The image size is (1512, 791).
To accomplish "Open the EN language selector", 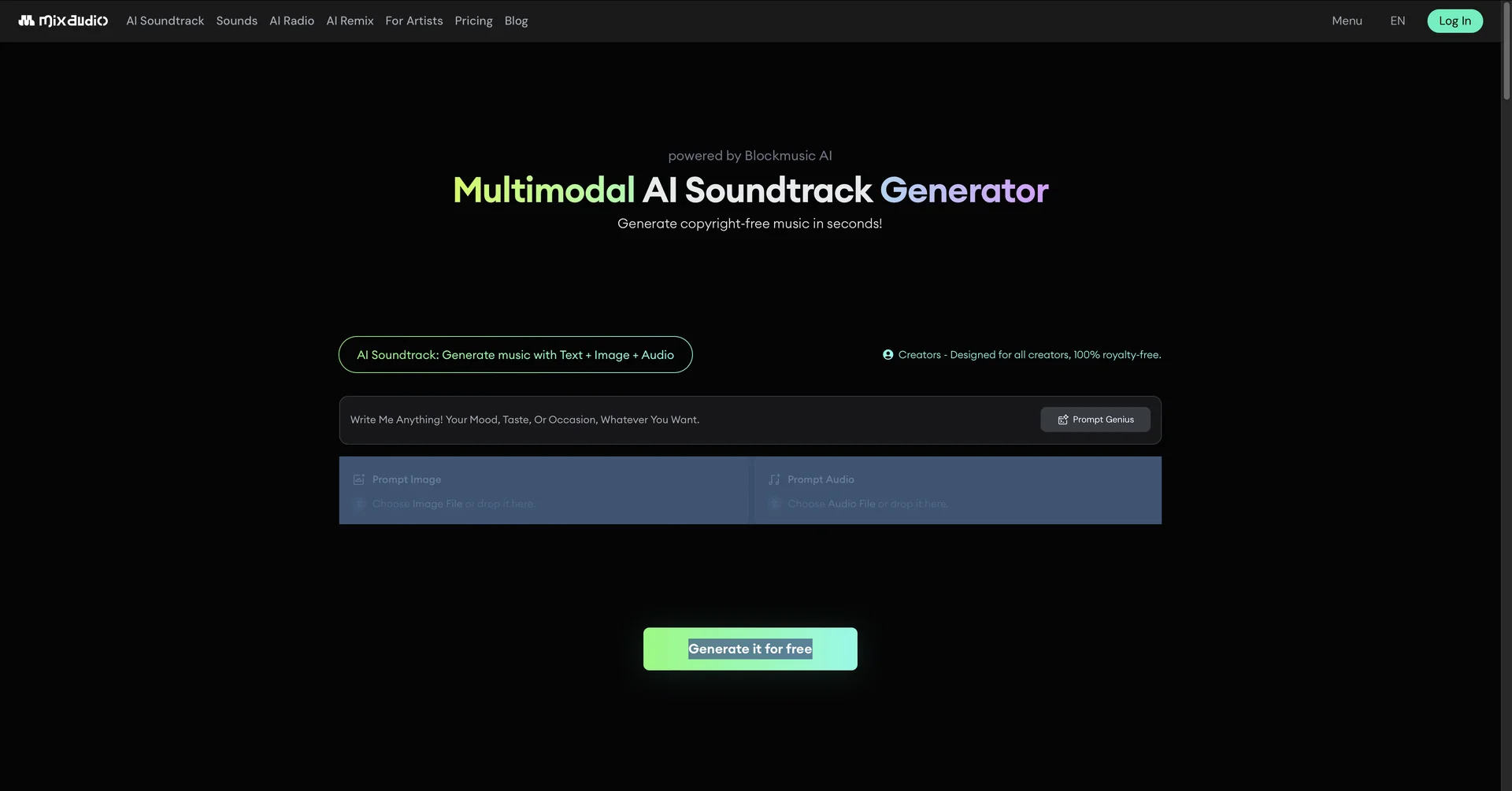I will (x=1398, y=20).
